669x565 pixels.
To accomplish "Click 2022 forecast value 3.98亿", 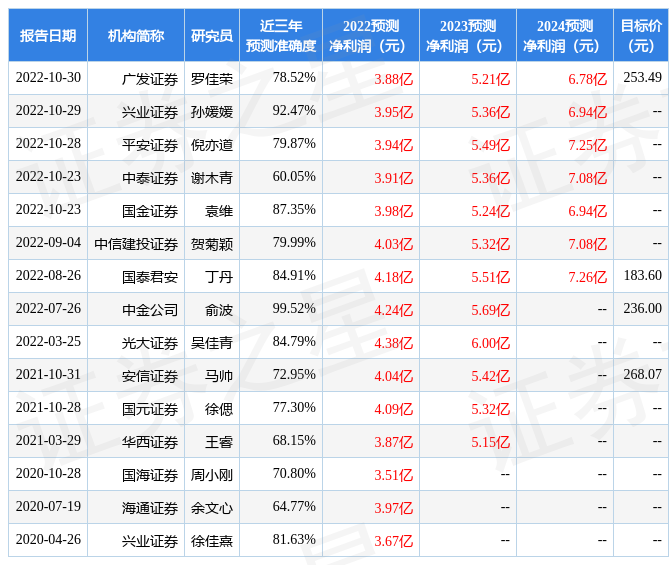I will (393, 211).
